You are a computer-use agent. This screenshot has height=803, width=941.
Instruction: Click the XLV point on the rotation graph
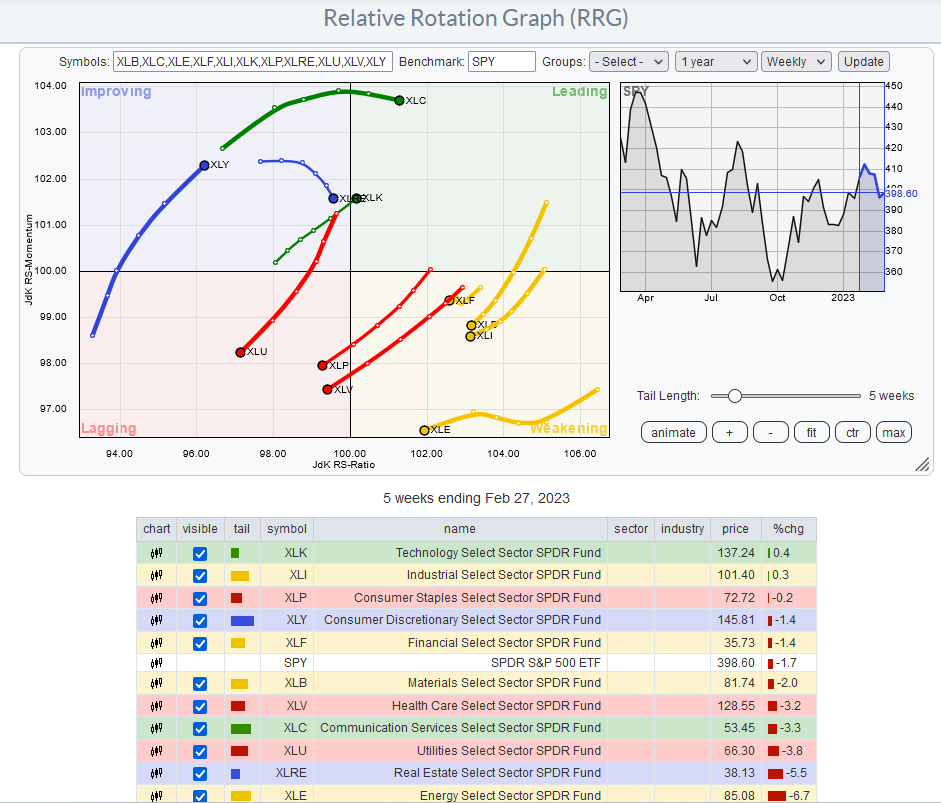point(327,389)
